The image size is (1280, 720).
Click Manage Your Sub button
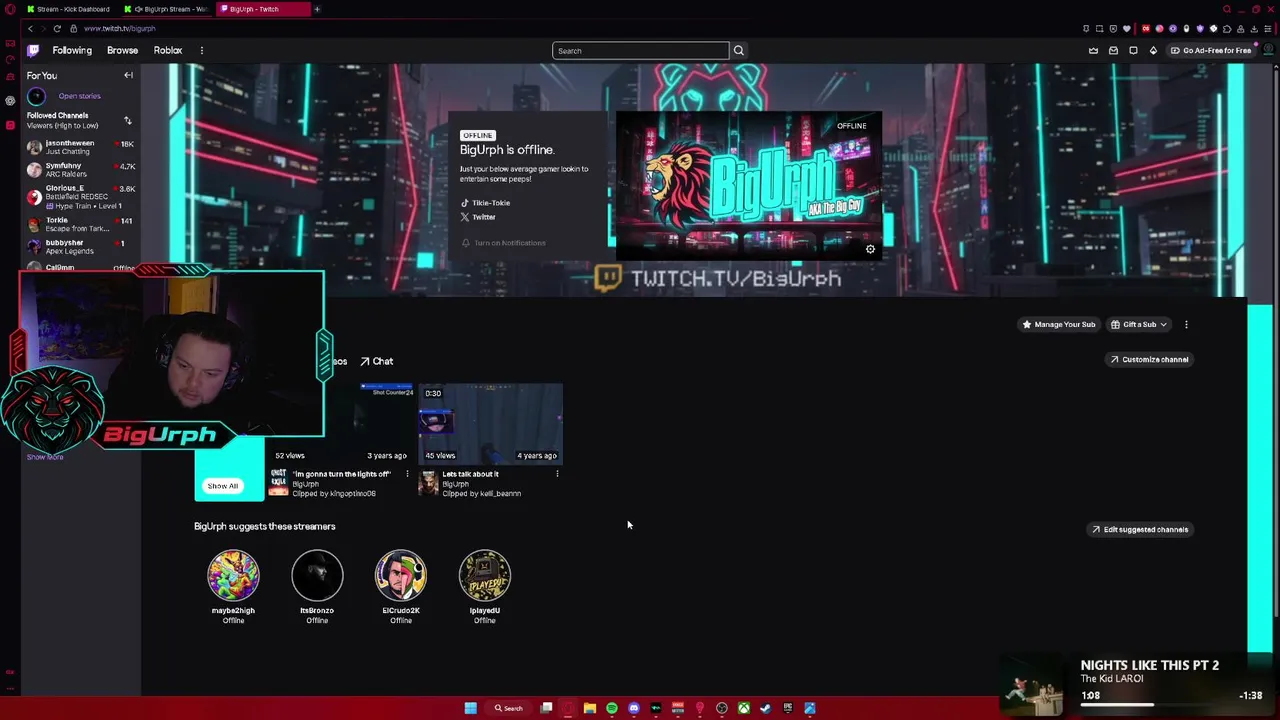(x=1058, y=324)
